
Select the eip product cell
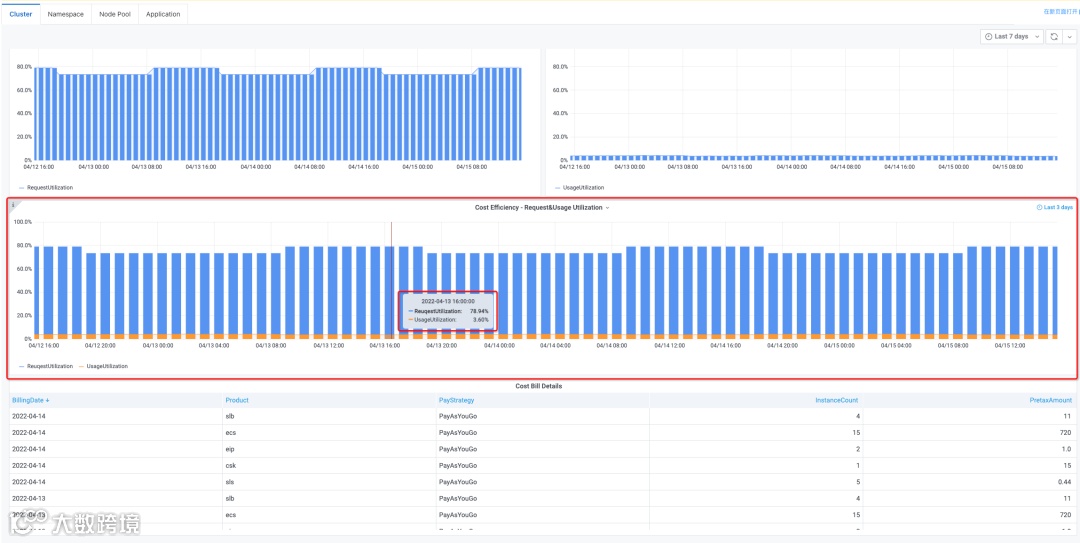click(x=329, y=449)
